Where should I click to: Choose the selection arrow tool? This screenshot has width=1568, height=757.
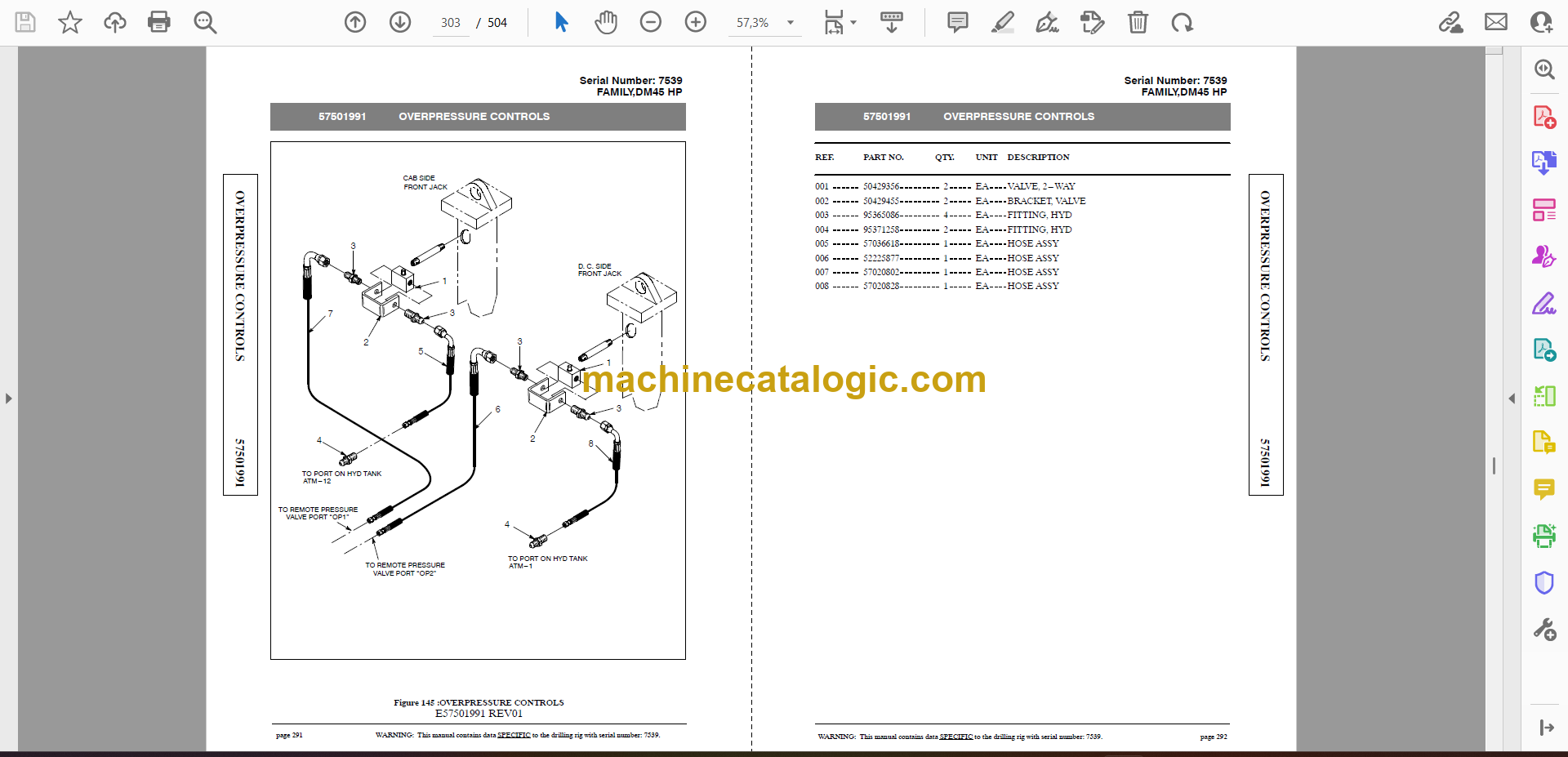561,22
